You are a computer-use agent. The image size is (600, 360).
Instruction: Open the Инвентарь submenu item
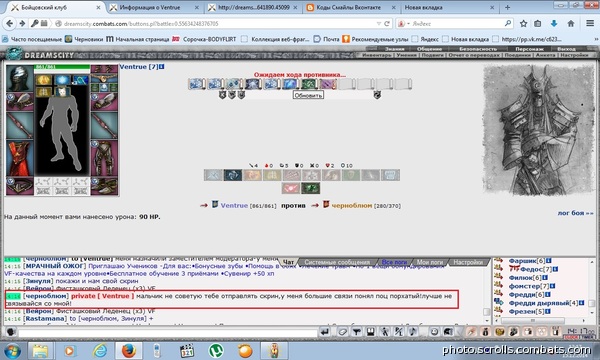click(x=377, y=55)
